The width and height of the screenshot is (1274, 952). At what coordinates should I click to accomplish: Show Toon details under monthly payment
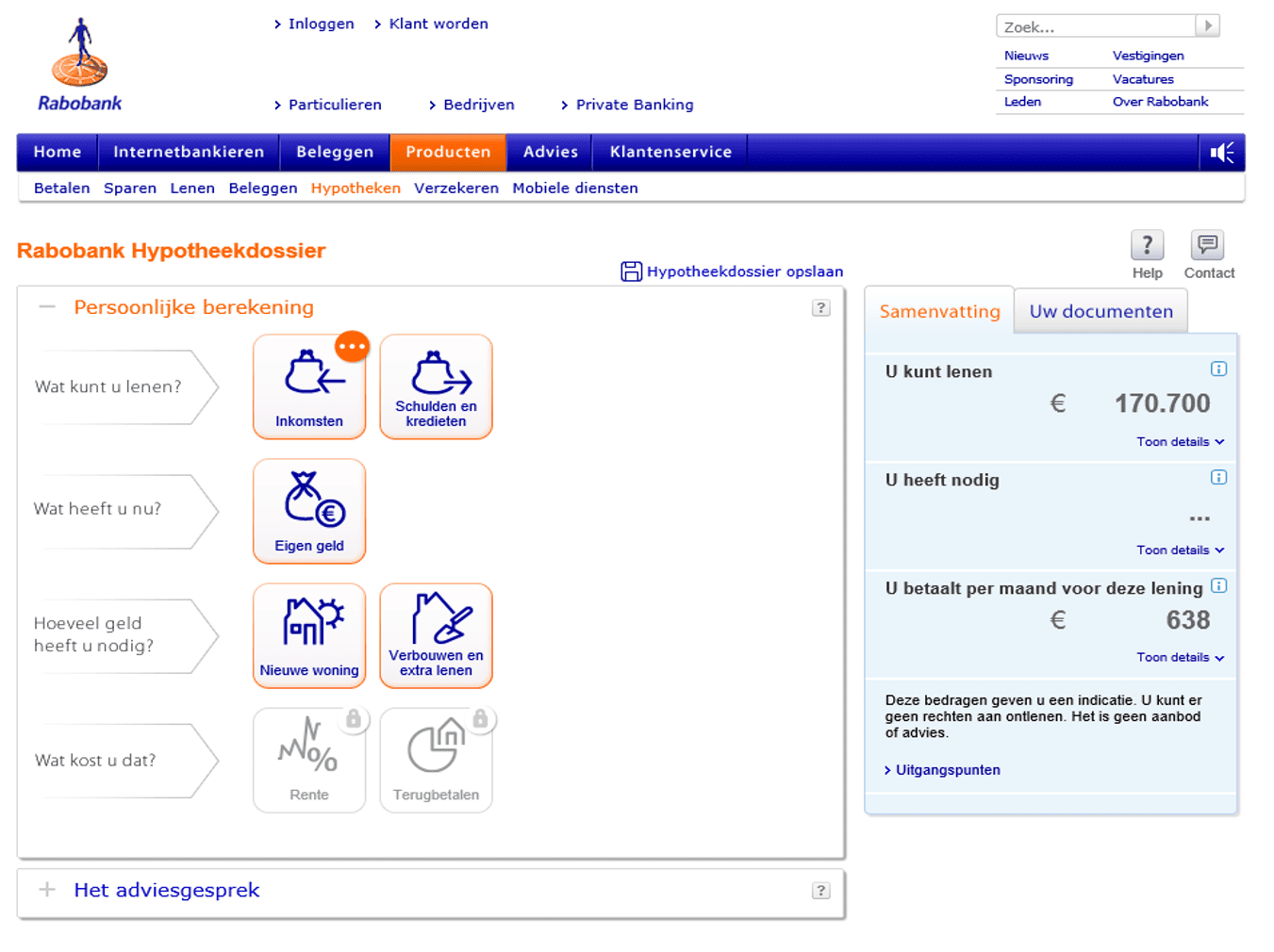(1180, 657)
